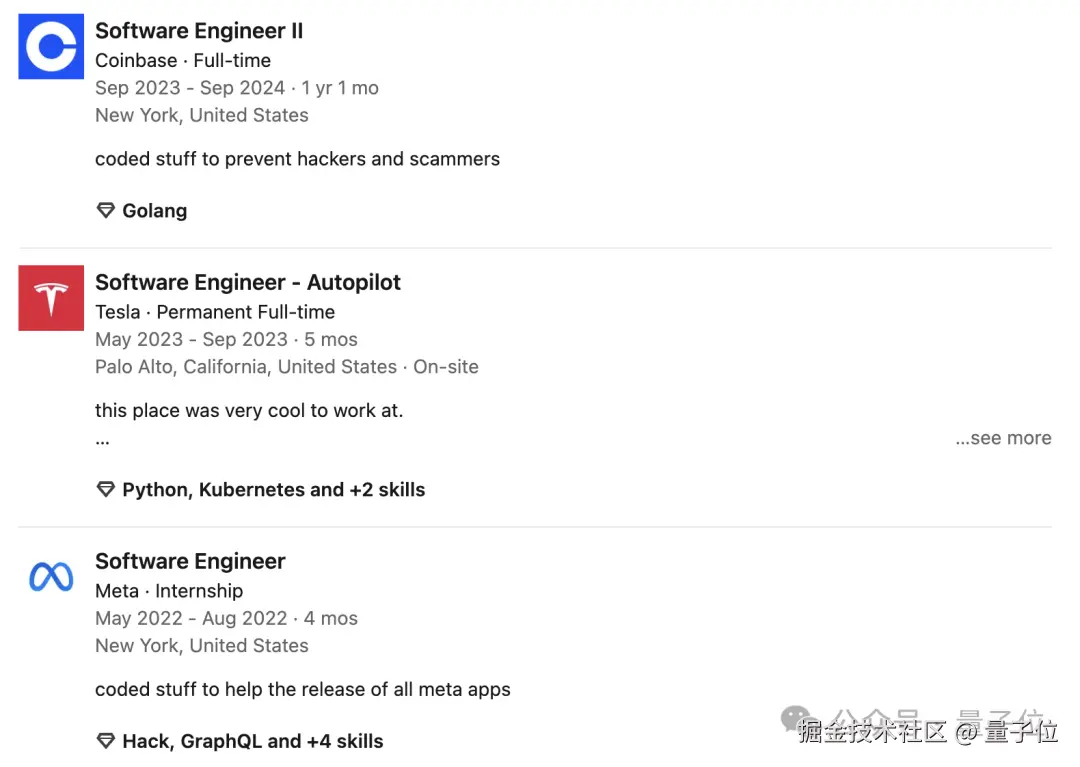Click the Tesla company logo
Screen dimensions: 1080x767
click(x=51, y=298)
